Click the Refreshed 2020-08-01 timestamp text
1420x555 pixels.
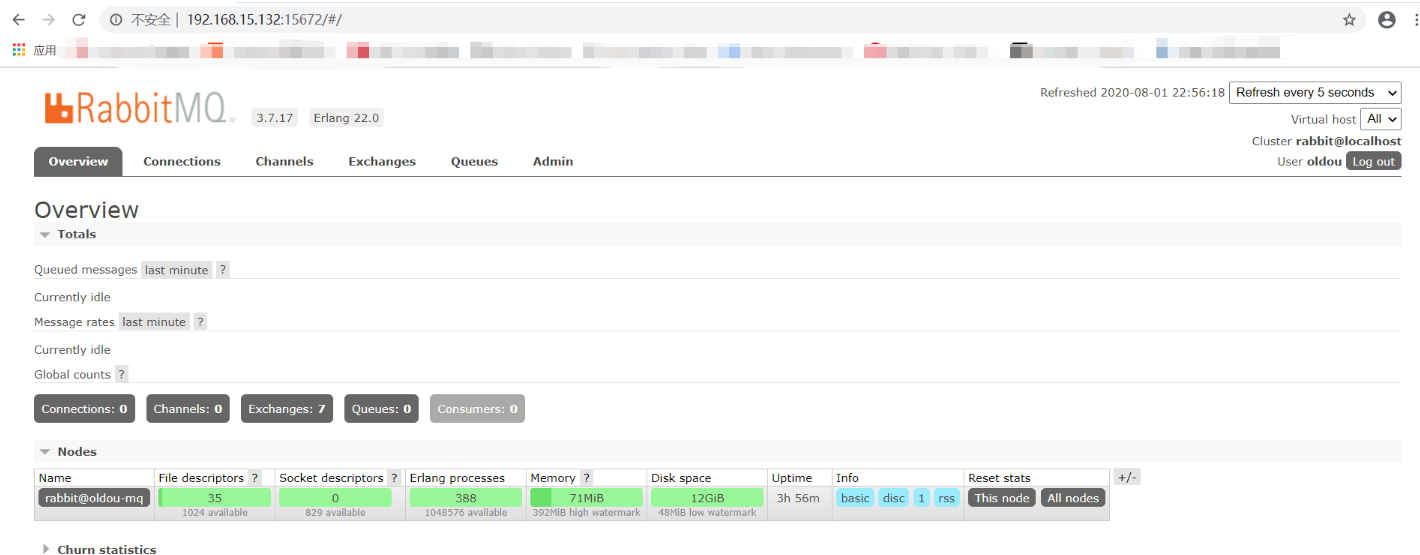[1132, 92]
